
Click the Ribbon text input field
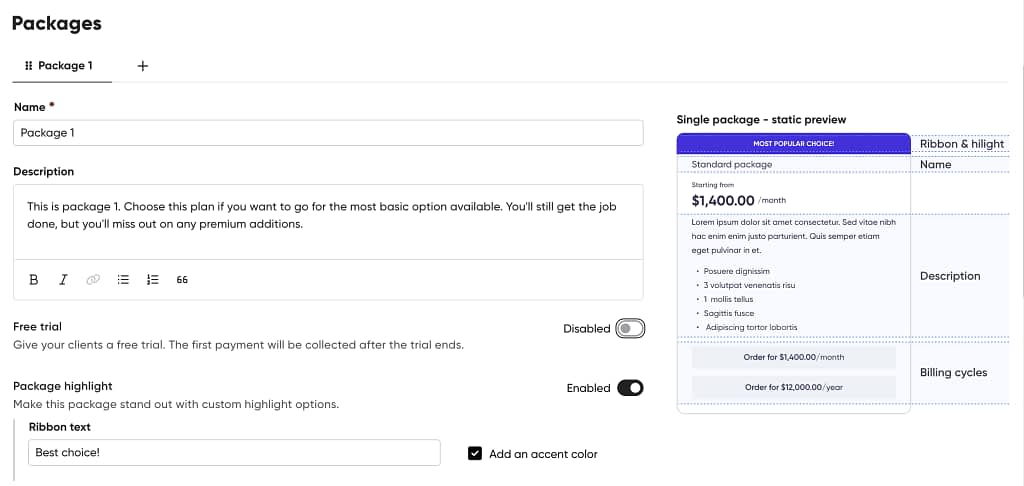pyautogui.click(x=234, y=452)
